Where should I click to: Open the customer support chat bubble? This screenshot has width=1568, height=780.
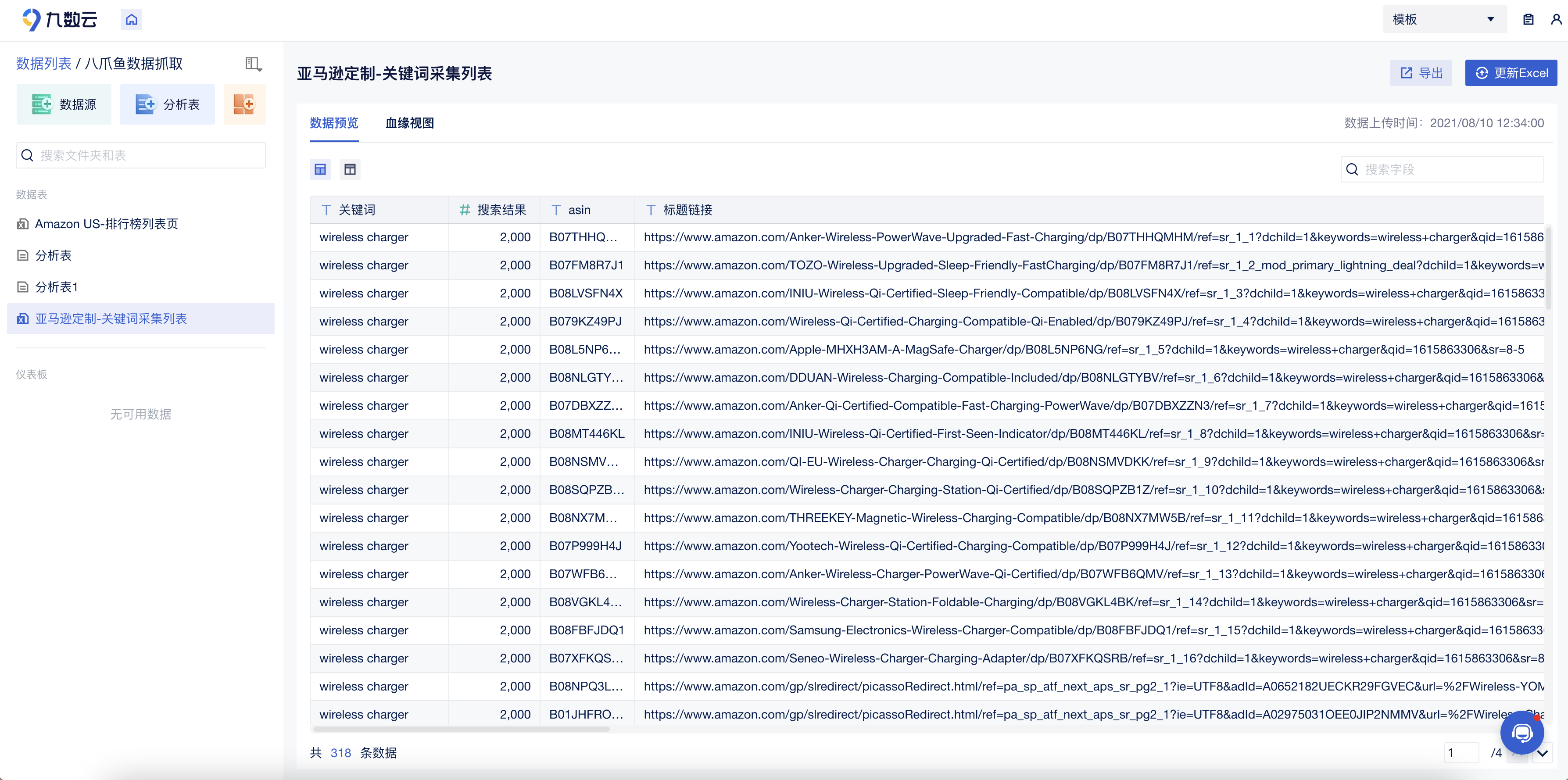click(x=1522, y=733)
